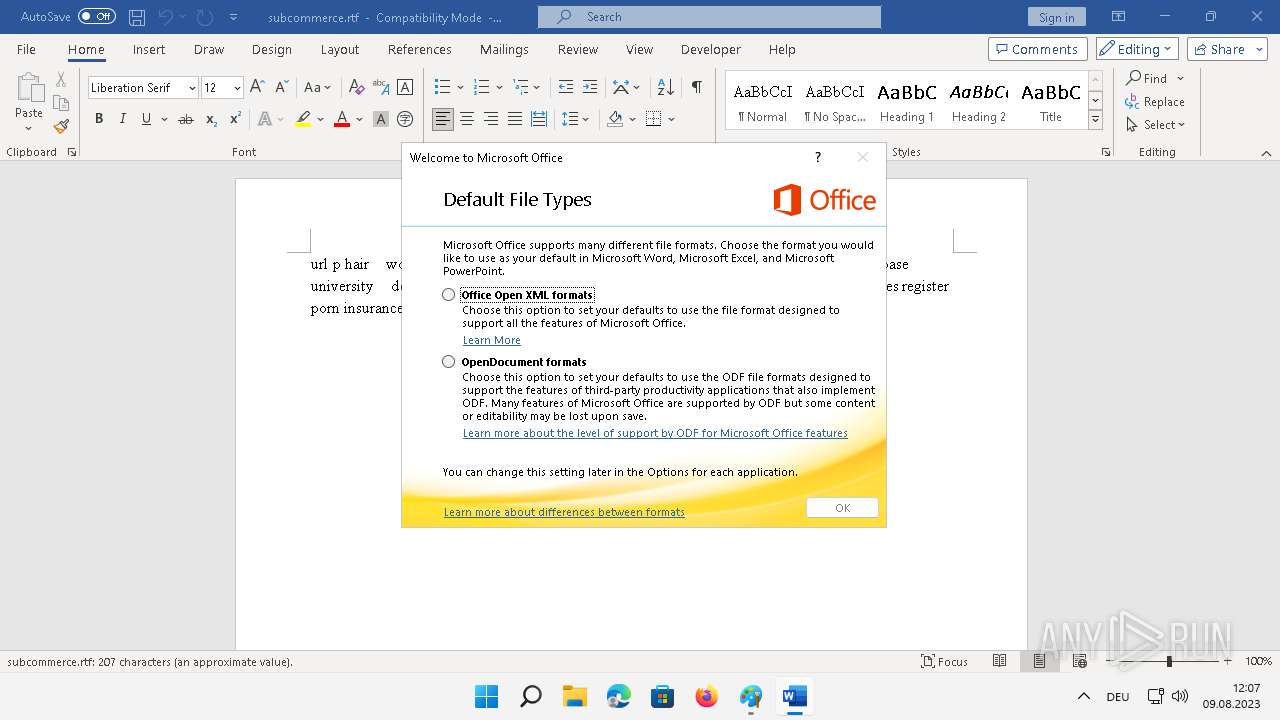Expand the Bullets list dropdown

tap(460, 88)
